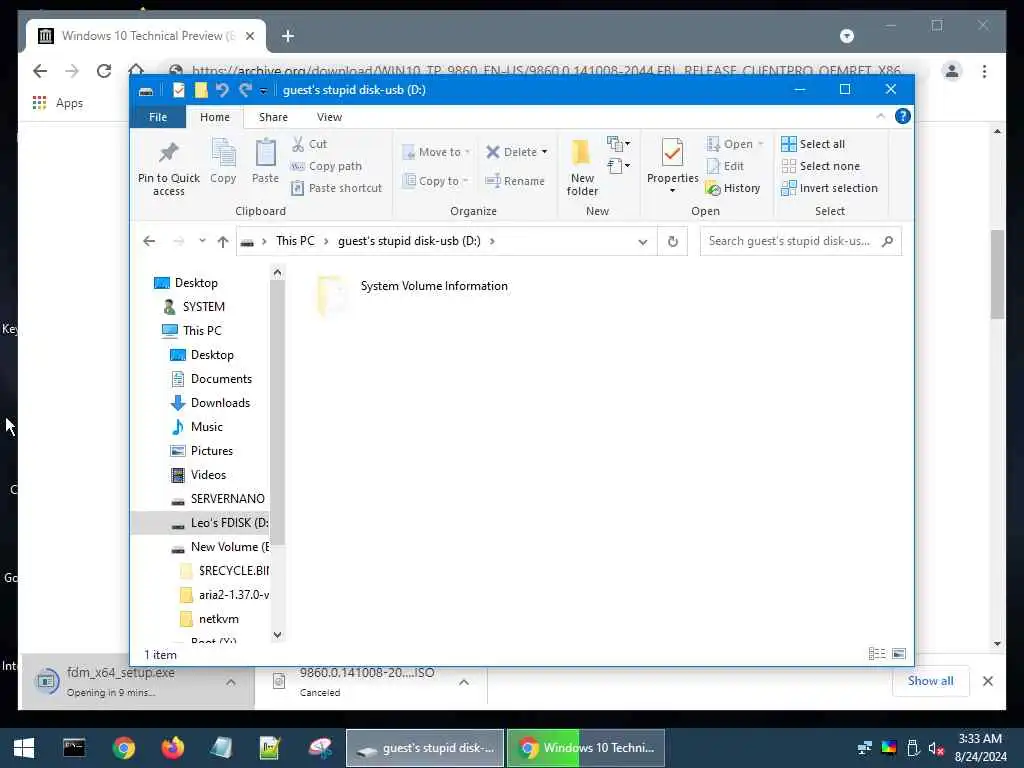
Task: Click This PC in address breadcrumb
Action: tap(295, 241)
